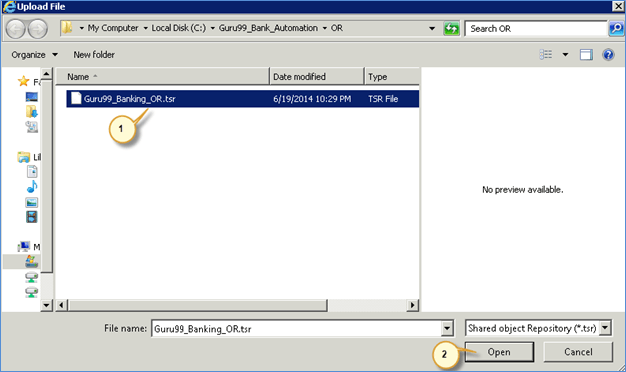The width and height of the screenshot is (626, 372).
Task: Select Downloads folder icon under Favorites
Action: [32, 111]
